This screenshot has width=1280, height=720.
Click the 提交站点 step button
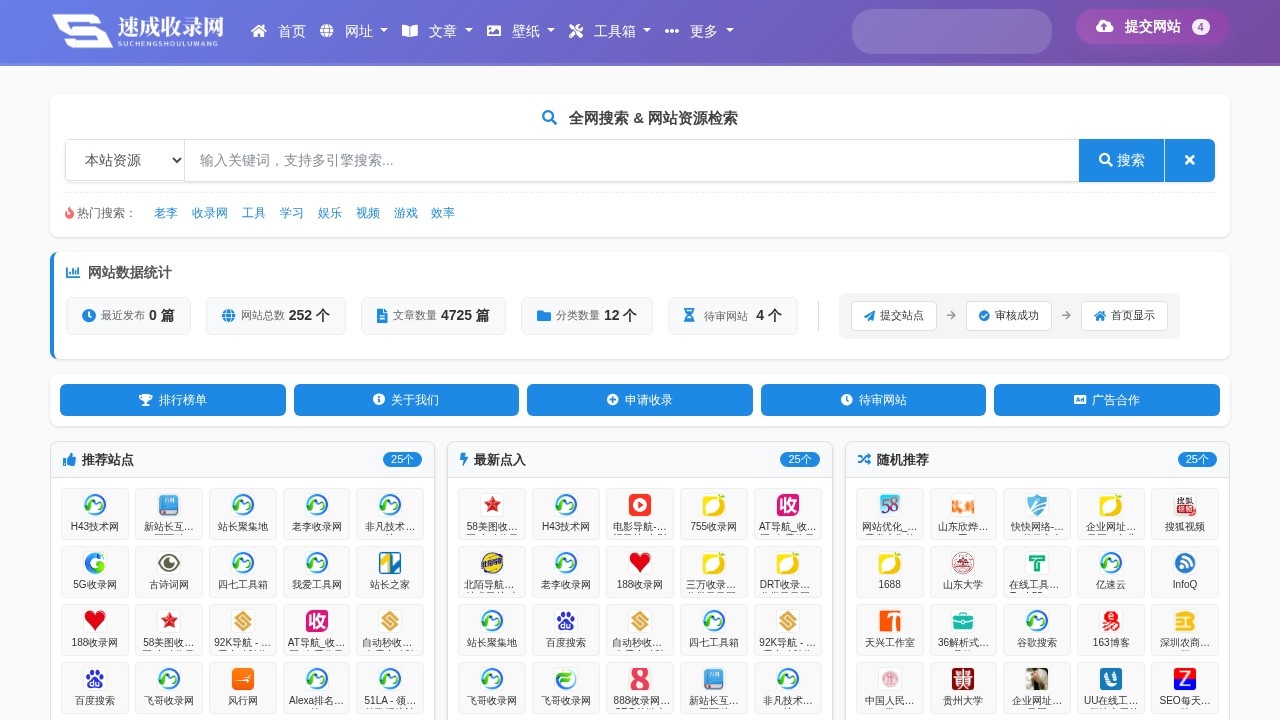(894, 316)
